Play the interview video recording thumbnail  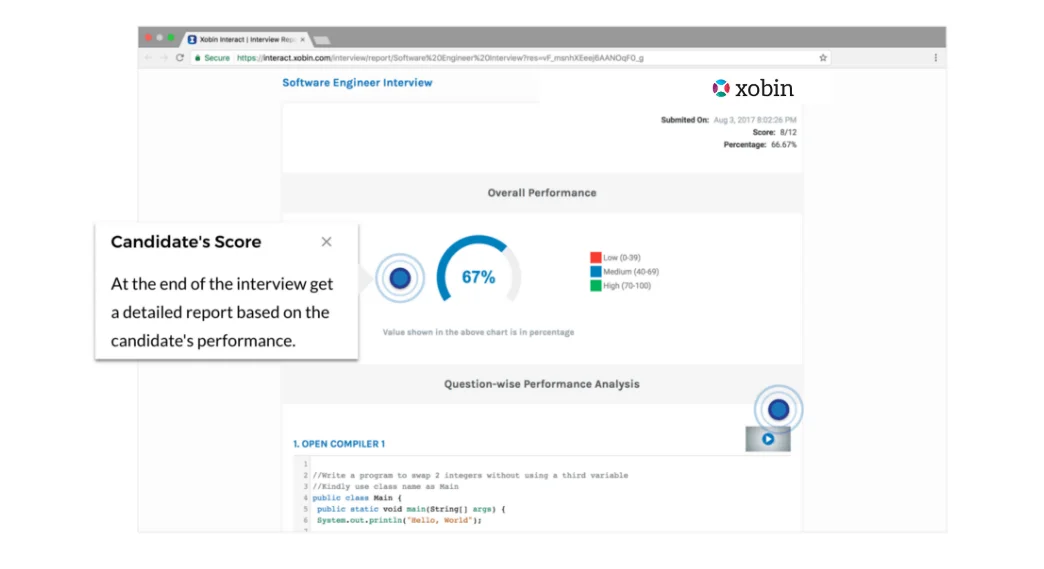[768, 439]
